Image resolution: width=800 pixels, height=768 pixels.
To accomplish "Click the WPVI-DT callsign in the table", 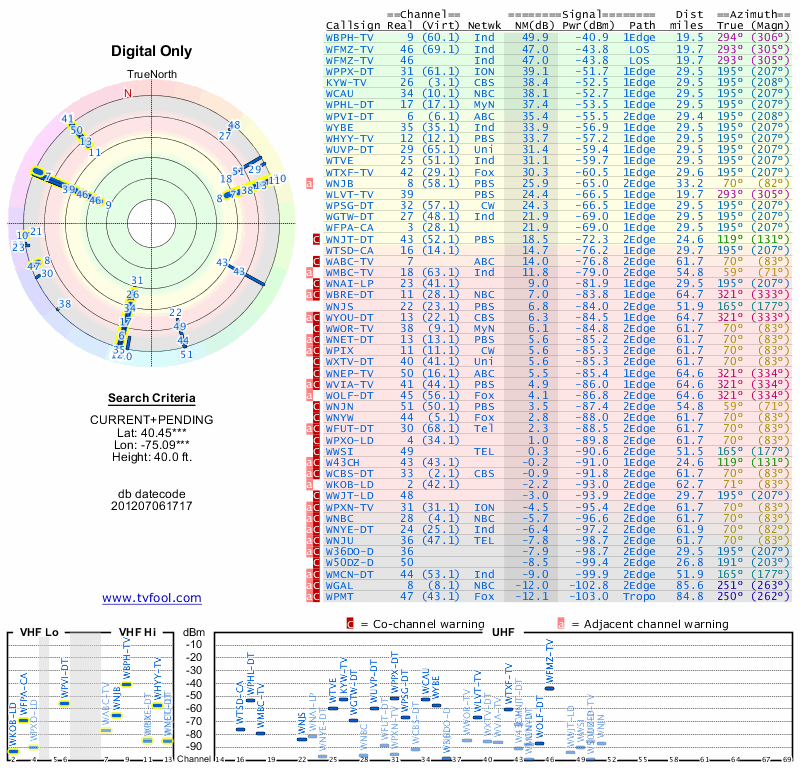I will (x=349, y=116).
